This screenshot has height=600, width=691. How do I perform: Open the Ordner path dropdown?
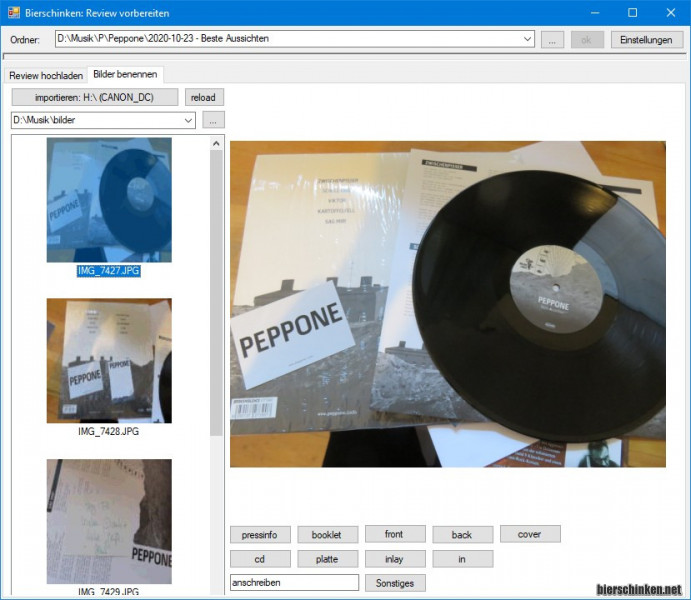point(527,39)
